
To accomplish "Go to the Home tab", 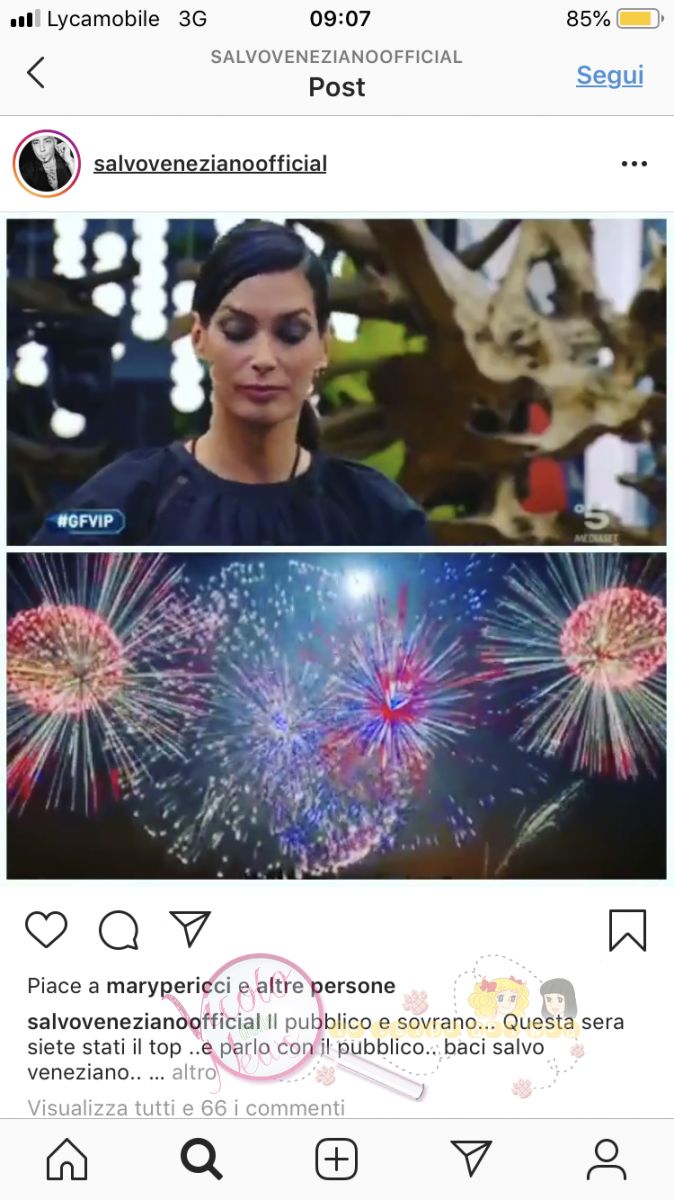I will [67, 1159].
